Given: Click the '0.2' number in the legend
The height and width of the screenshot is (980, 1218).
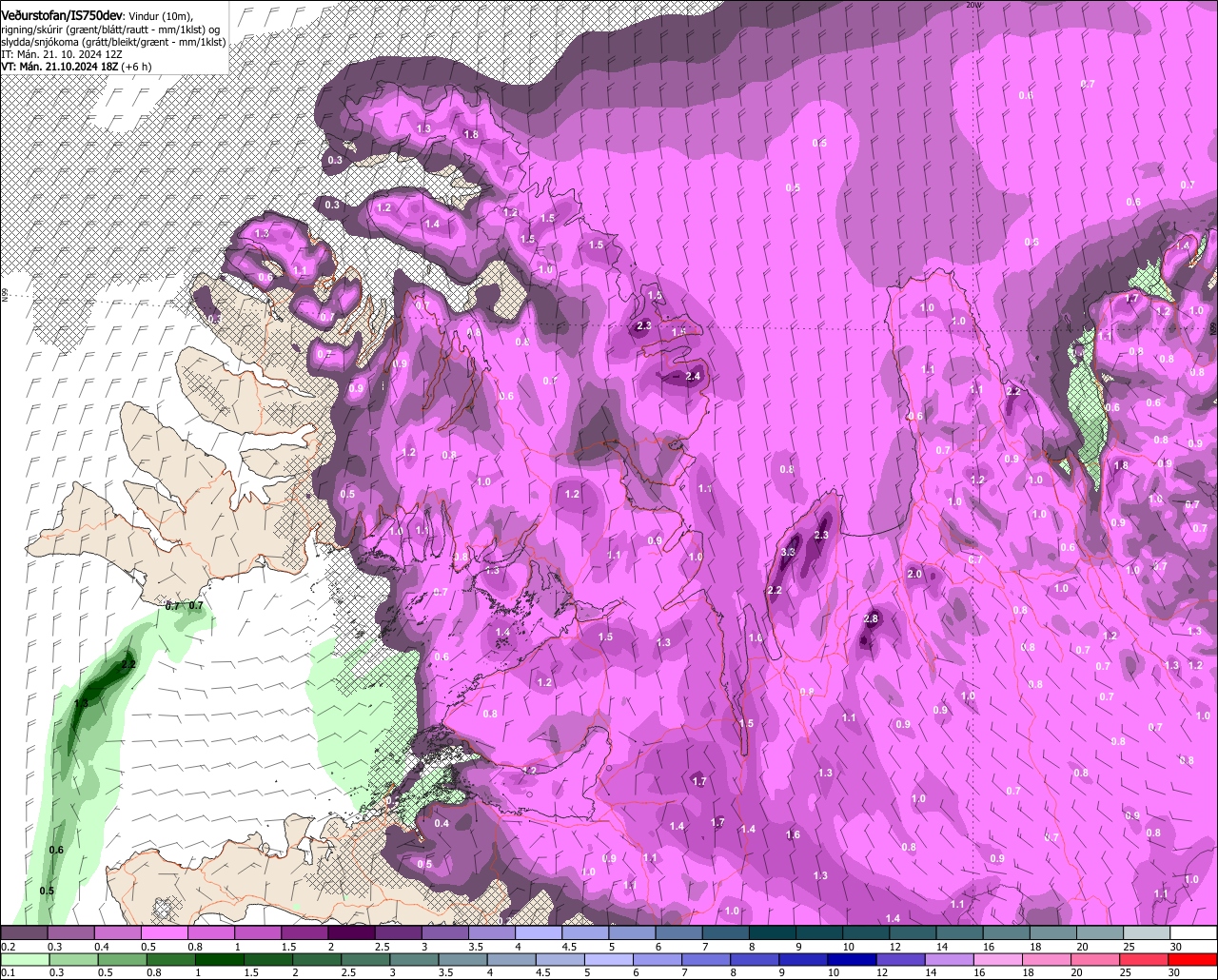Looking at the screenshot, I should click(7, 948).
